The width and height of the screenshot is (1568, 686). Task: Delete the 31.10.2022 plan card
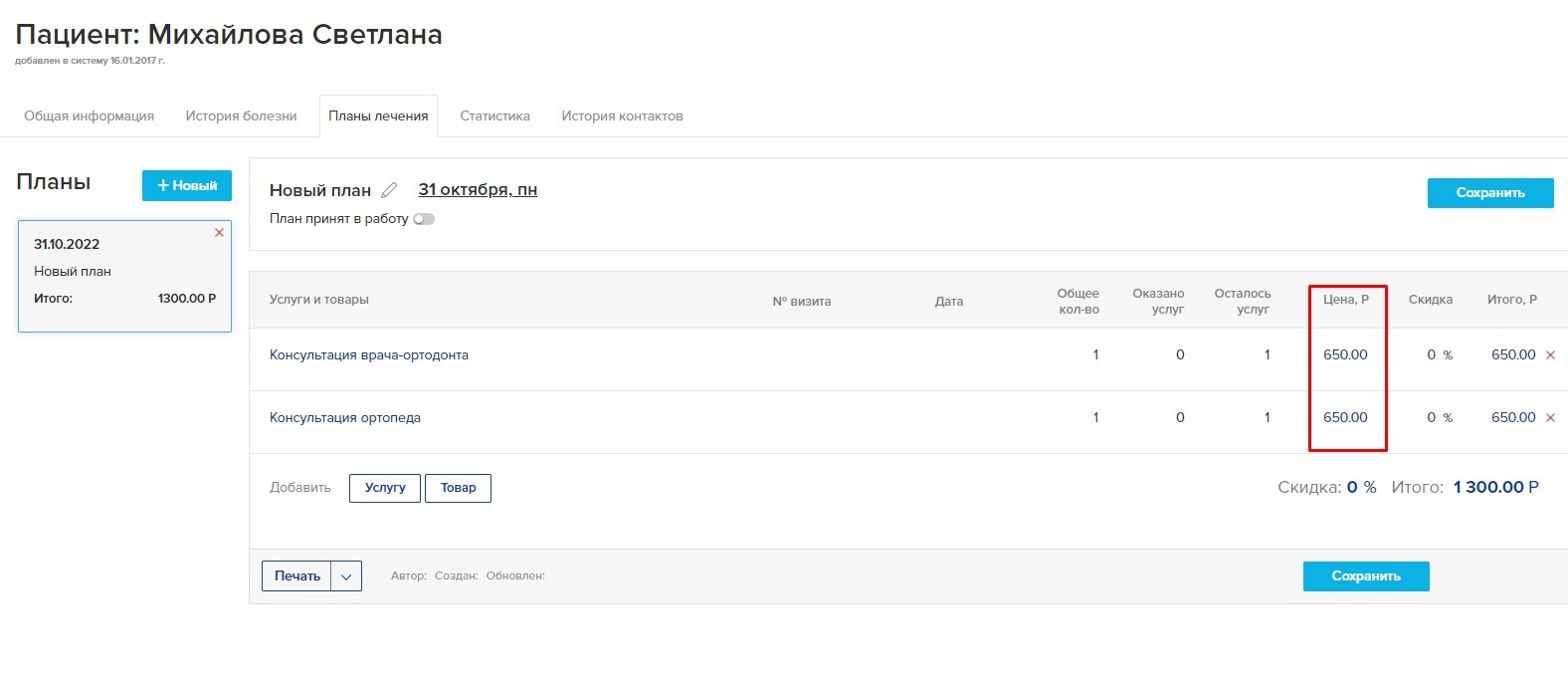coord(219,232)
